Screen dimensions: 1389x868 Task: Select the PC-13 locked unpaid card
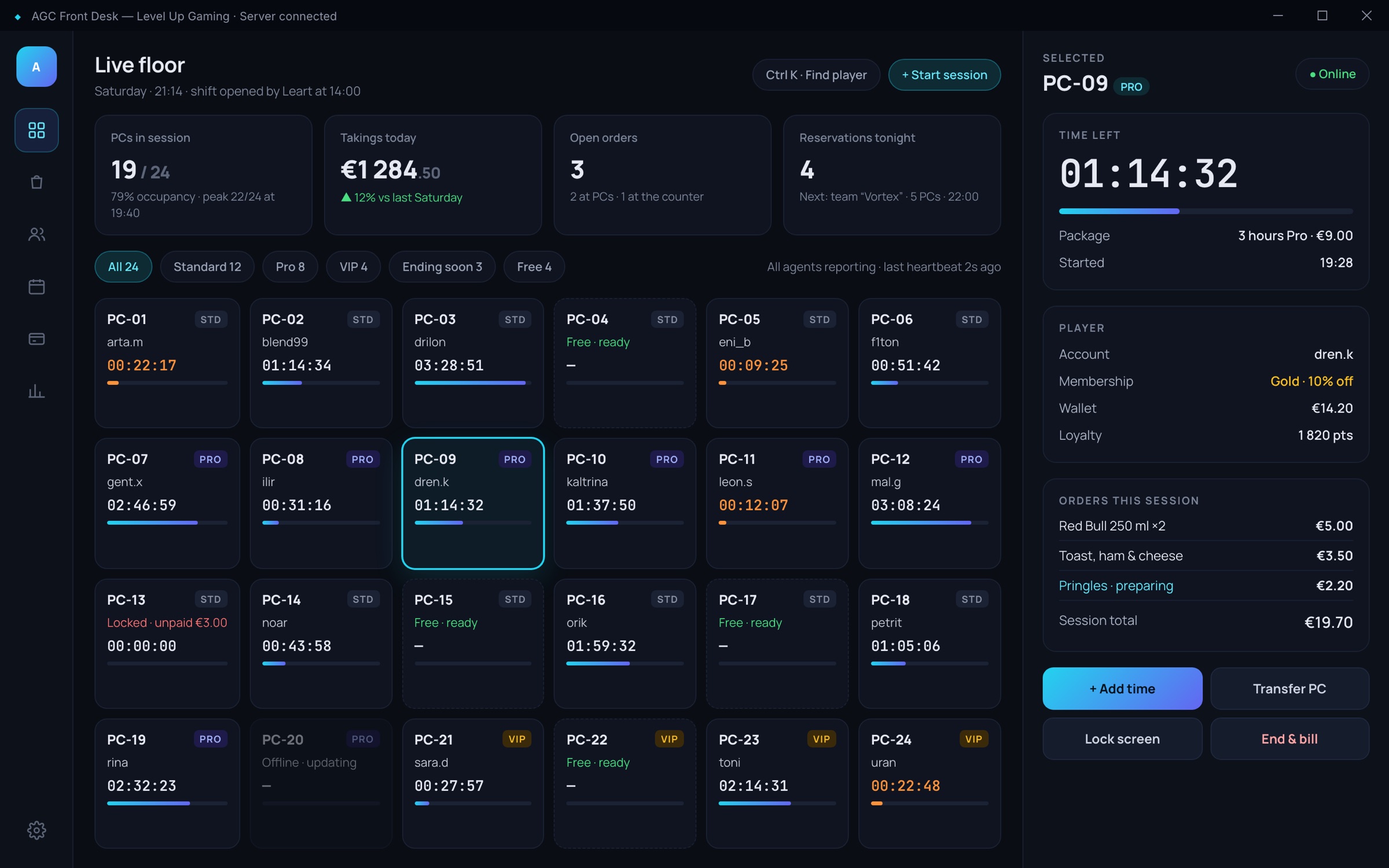167,643
